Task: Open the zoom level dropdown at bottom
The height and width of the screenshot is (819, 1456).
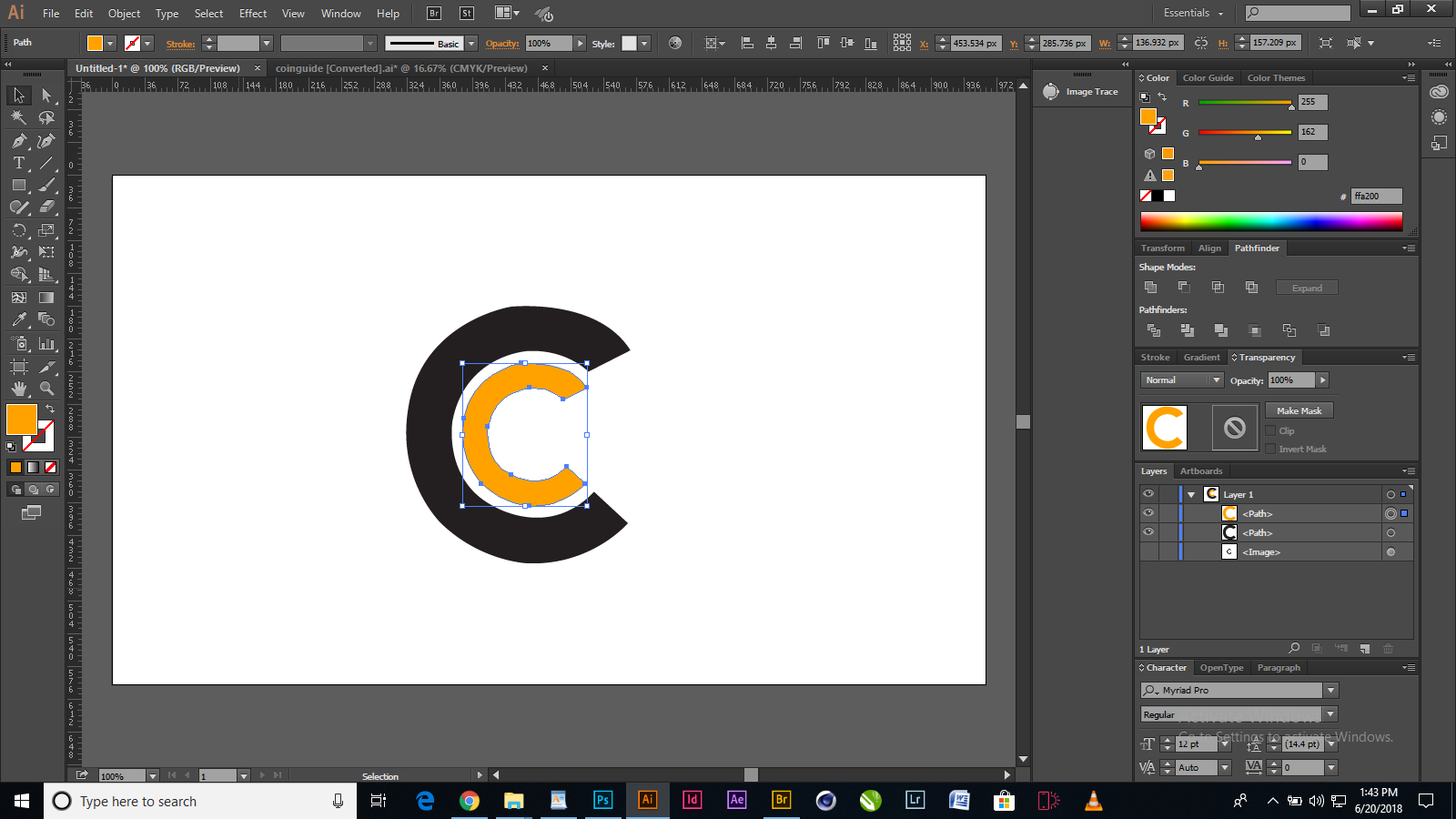Action: [x=153, y=776]
